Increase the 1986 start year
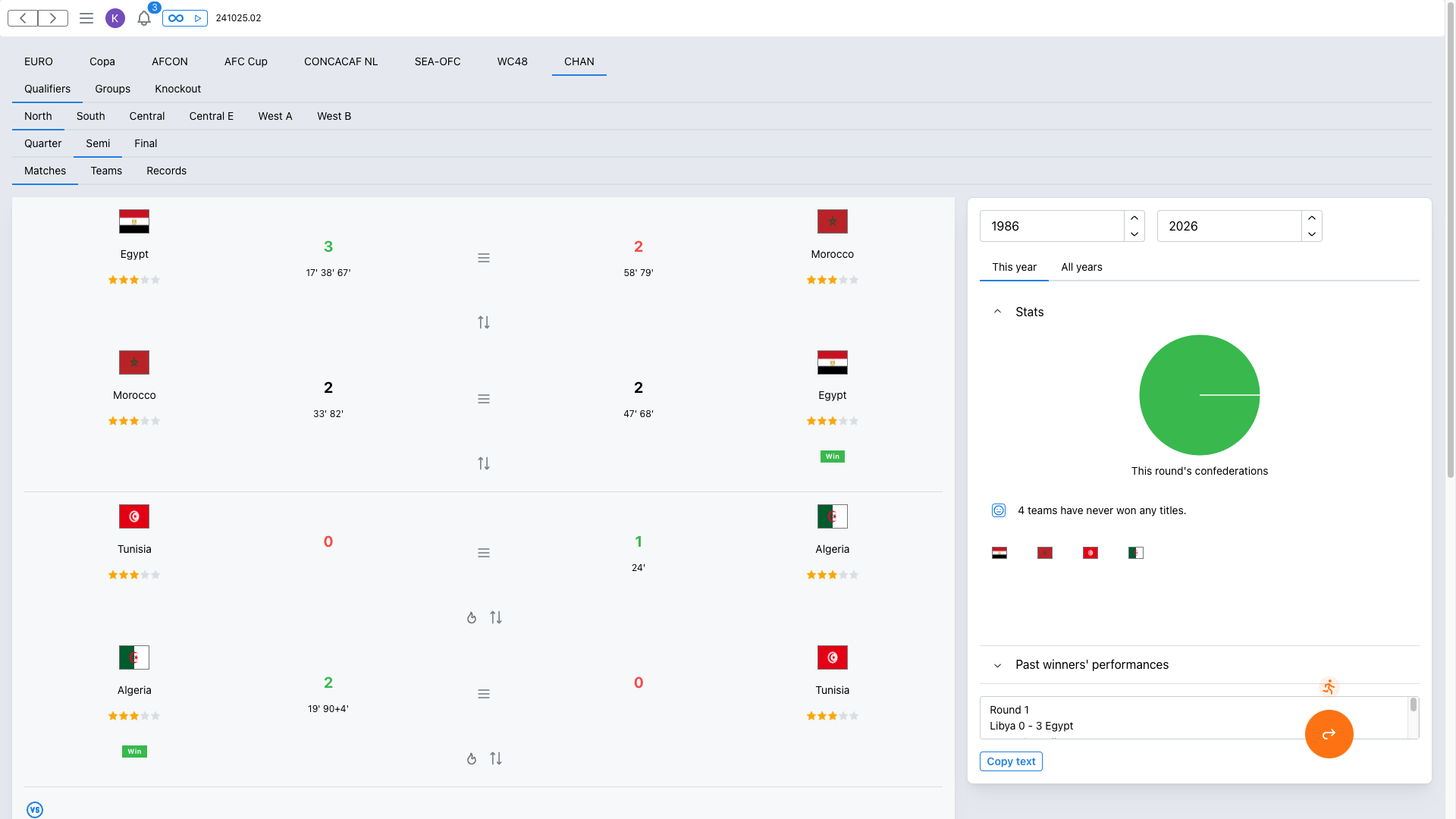The height and width of the screenshot is (819, 1456). click(1134, 218)
